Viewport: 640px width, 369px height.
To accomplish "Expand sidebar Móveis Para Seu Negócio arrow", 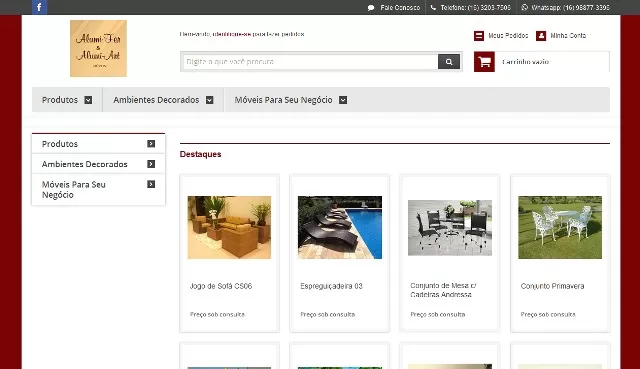I will 151,184.
